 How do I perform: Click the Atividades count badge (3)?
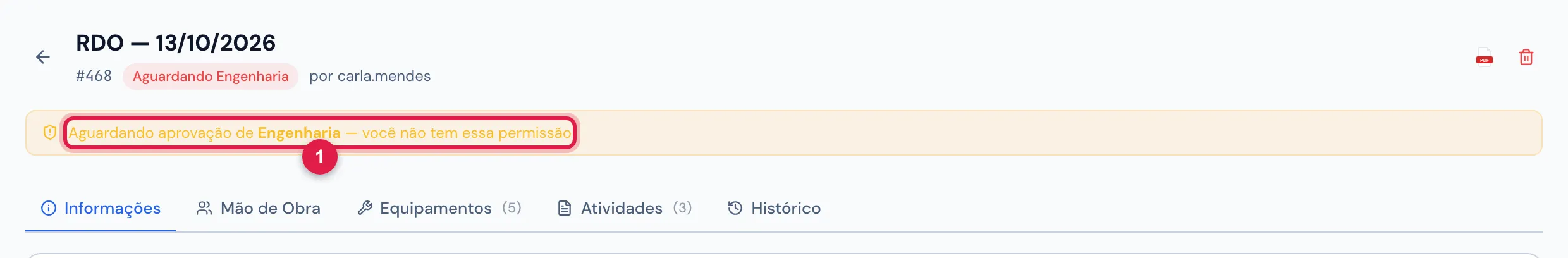682,208
